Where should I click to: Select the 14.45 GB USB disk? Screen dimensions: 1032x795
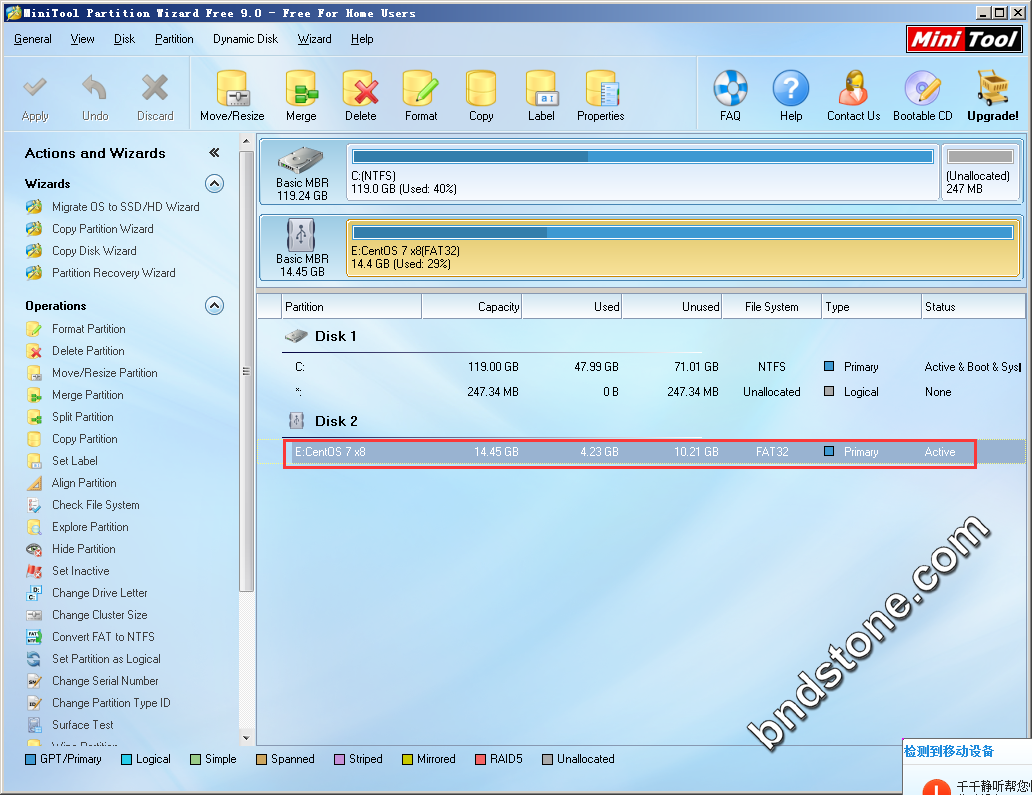[x=302, y=248]
